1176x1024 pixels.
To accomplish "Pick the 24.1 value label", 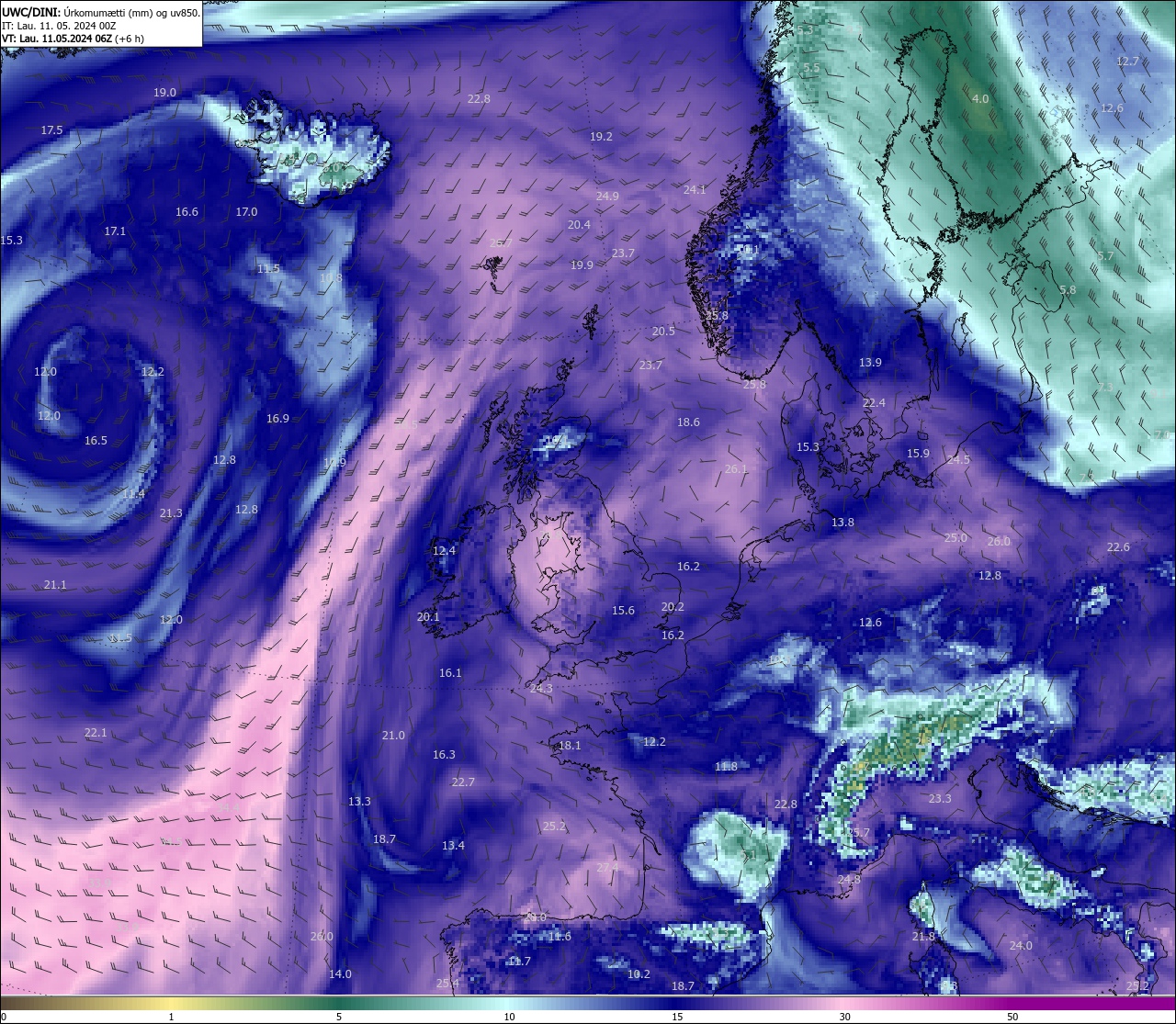I will [x=695, y=190].
